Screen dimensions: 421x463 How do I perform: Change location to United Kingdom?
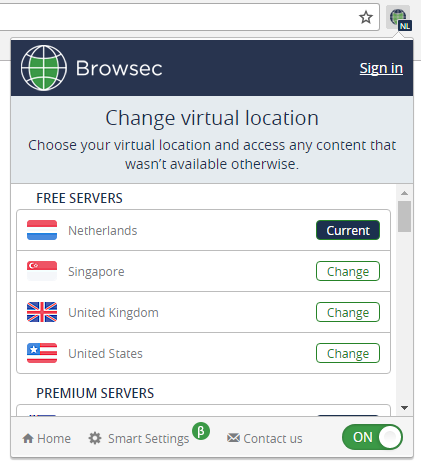click(348, 312)
